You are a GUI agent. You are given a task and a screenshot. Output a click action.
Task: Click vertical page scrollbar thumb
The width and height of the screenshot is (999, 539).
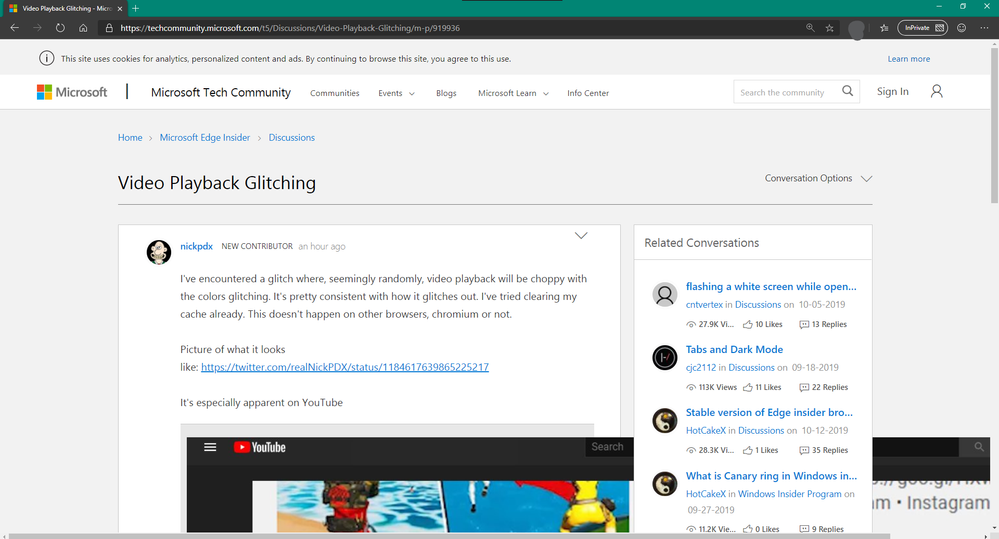994,125
